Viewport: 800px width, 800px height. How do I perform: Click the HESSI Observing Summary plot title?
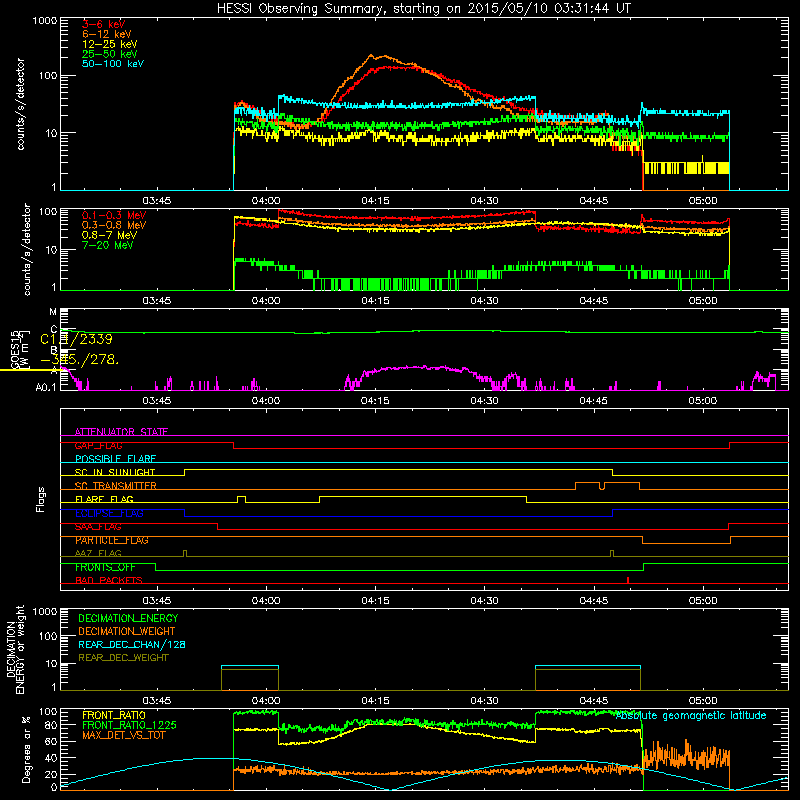[423, 8]
